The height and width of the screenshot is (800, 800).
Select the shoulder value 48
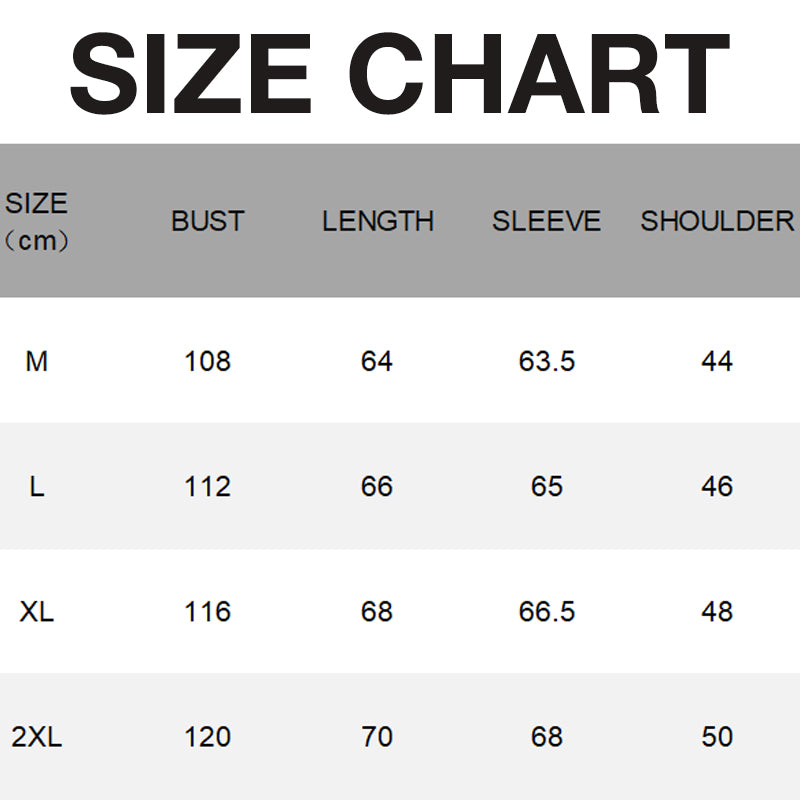coord(717,611)
